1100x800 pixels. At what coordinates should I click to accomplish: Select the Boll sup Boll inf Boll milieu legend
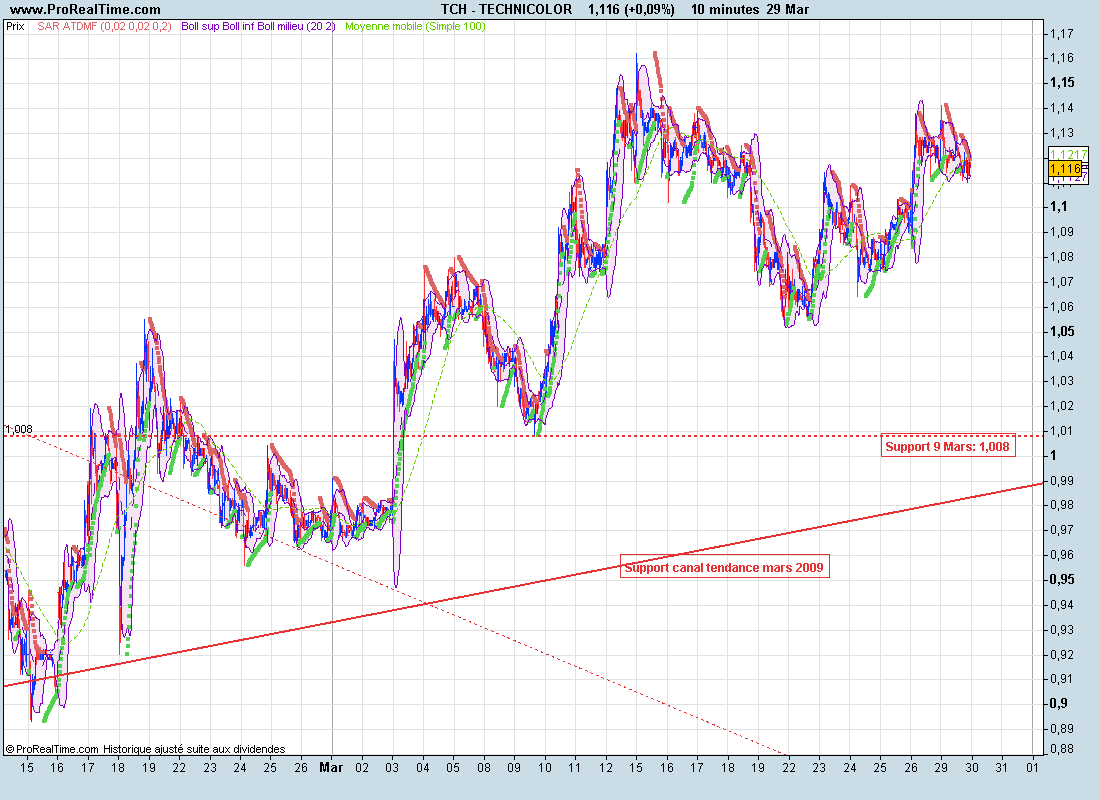coord(258,27)
